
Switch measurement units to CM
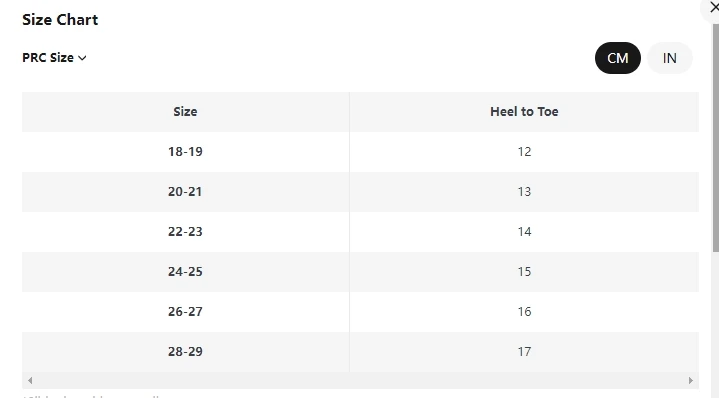click(x=618, y=58)
